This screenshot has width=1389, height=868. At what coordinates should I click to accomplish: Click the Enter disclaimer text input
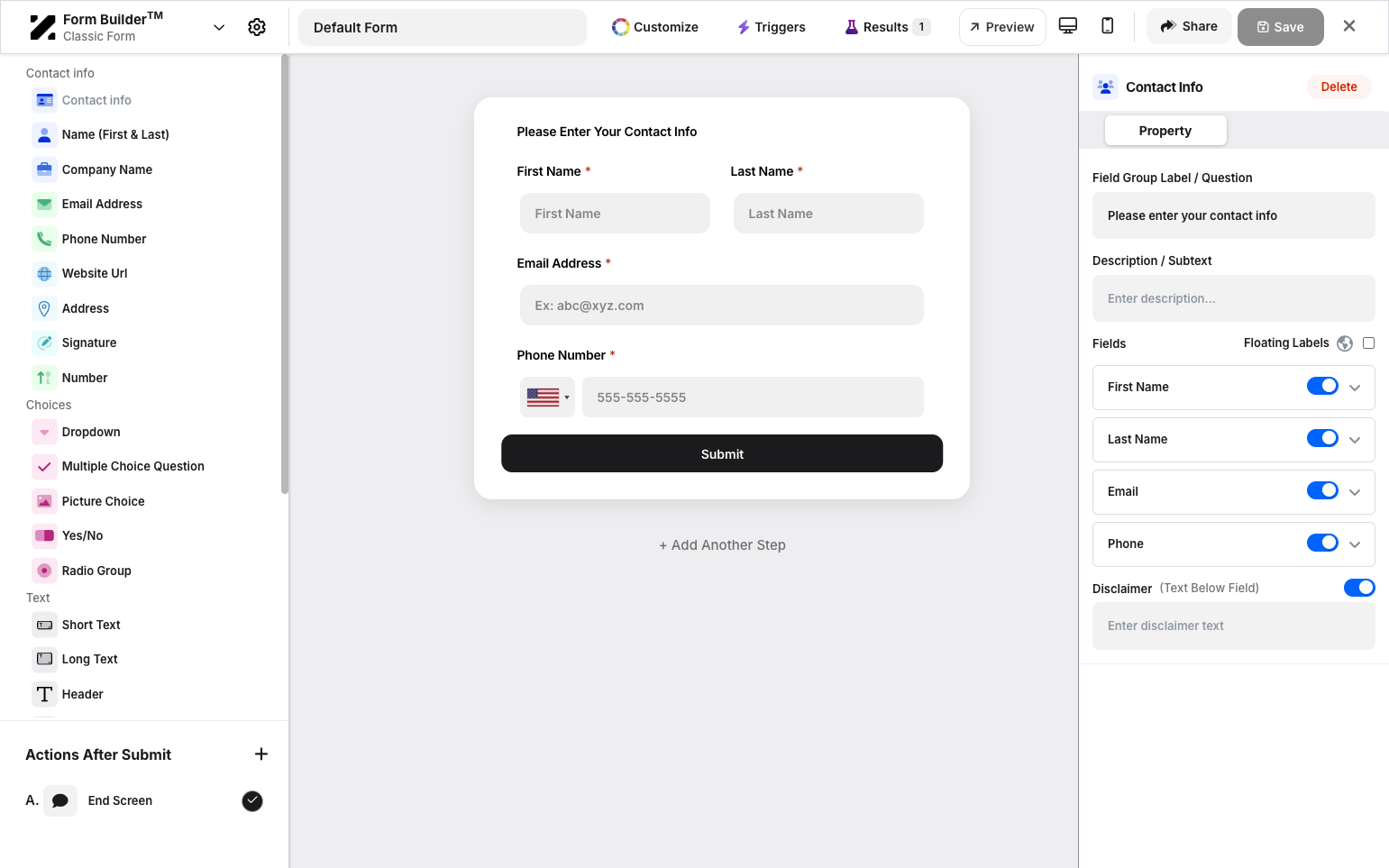click(1233, 626)
